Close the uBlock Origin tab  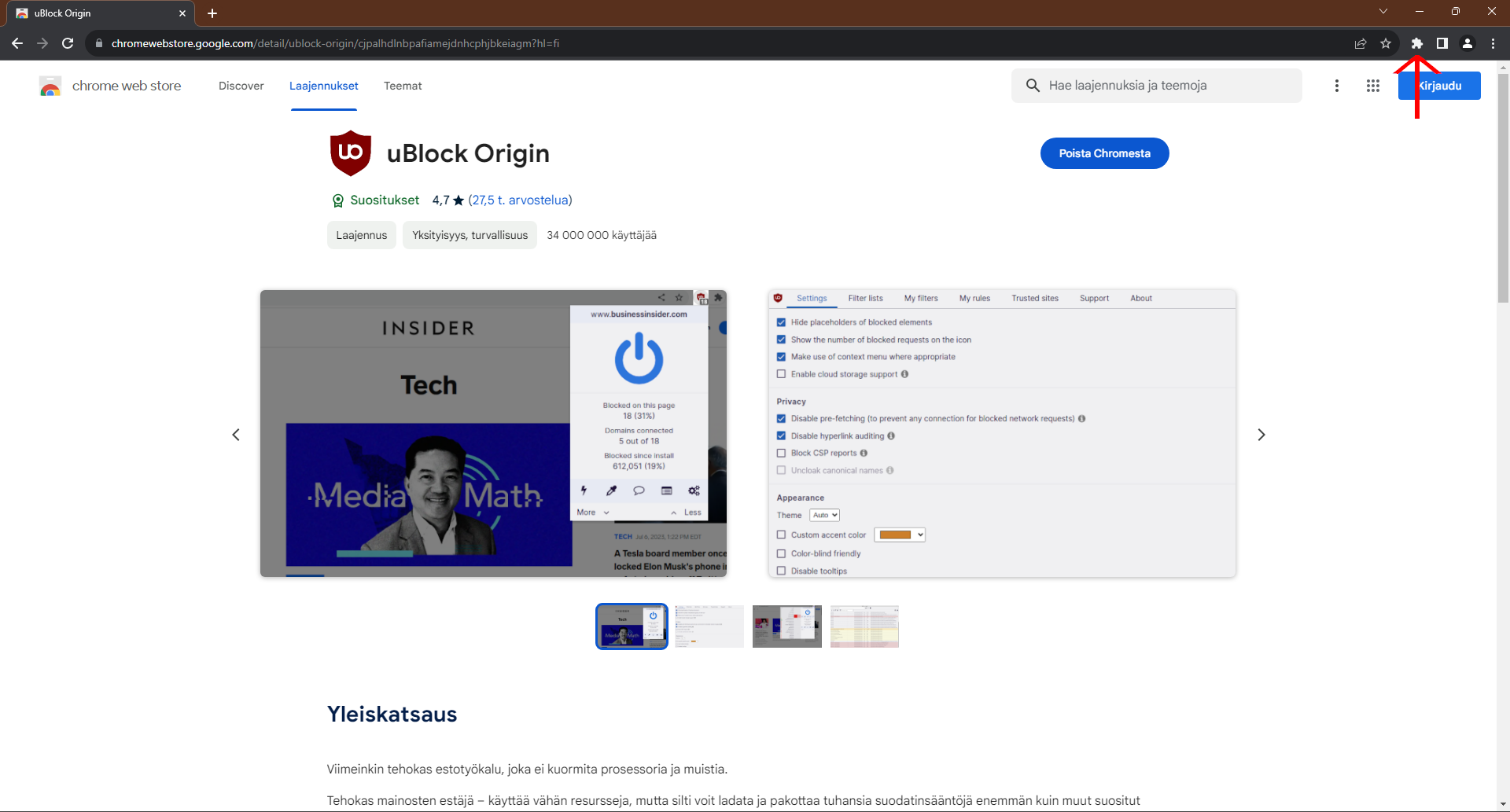tap(182, 13)
